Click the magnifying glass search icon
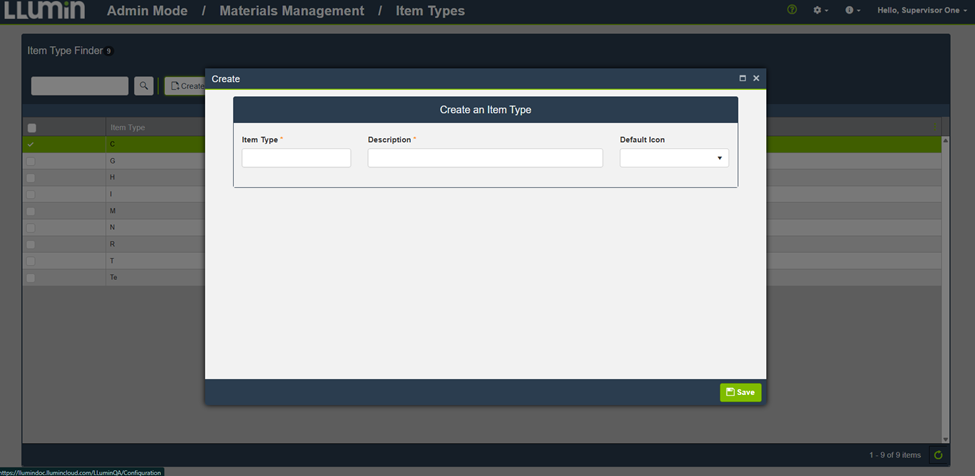 [144, 86]
